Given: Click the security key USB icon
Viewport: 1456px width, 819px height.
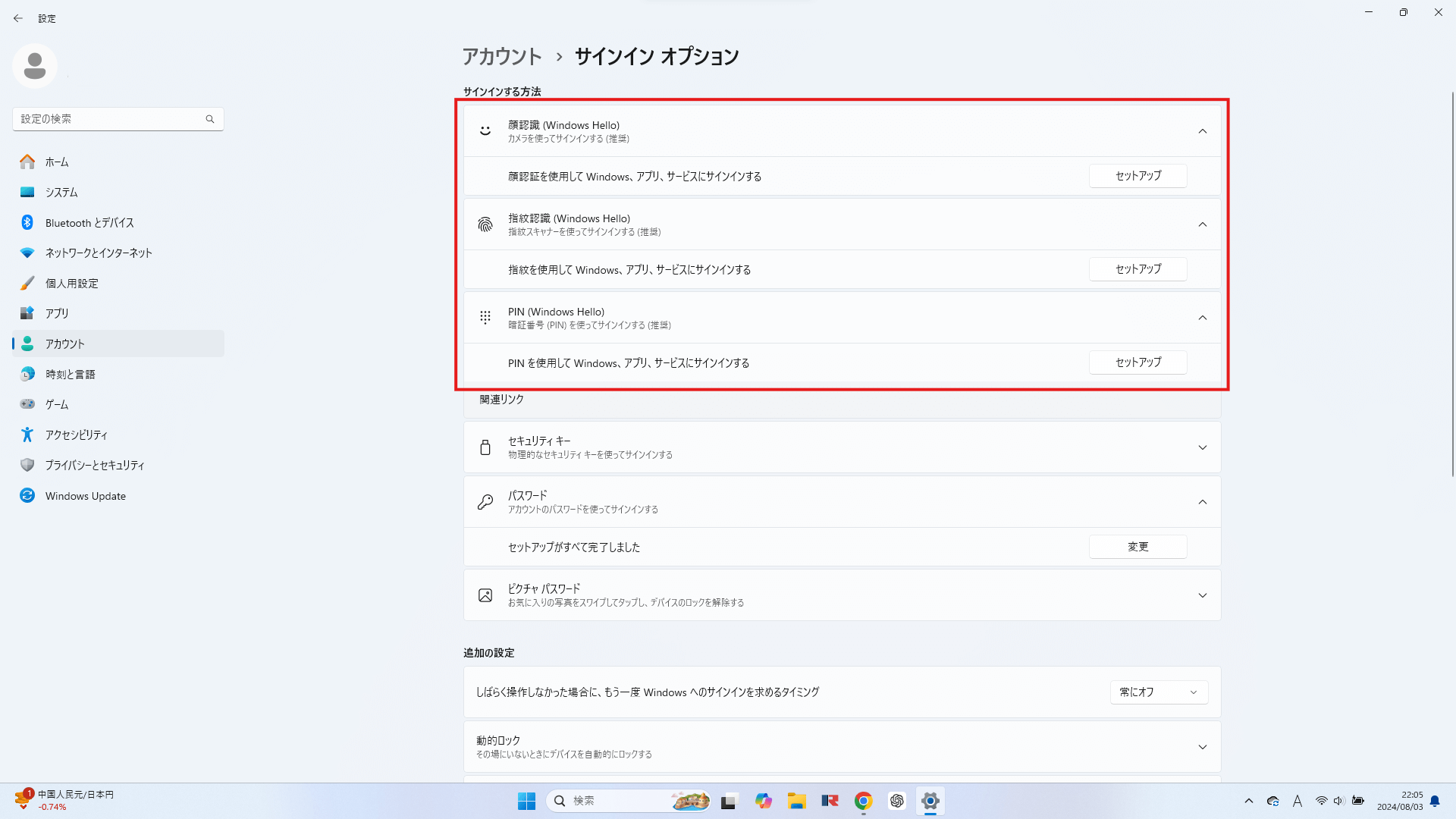Looking at the screenshot, I should point(485,447).
